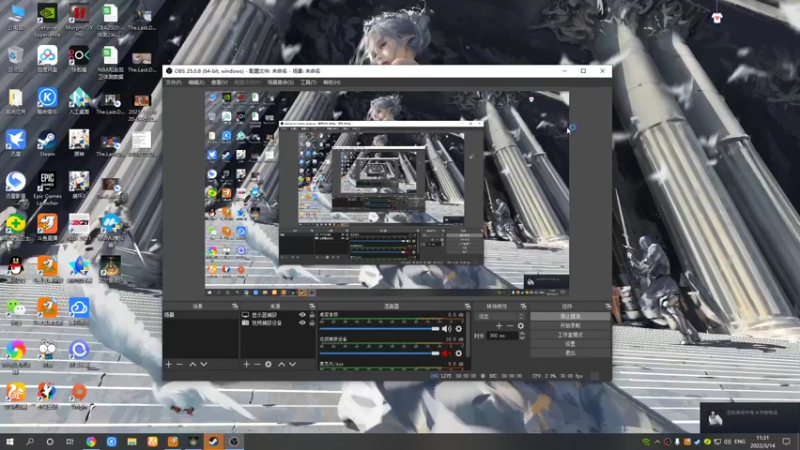Mute the Desktop Audio (桌面音频) speaker

446,329
